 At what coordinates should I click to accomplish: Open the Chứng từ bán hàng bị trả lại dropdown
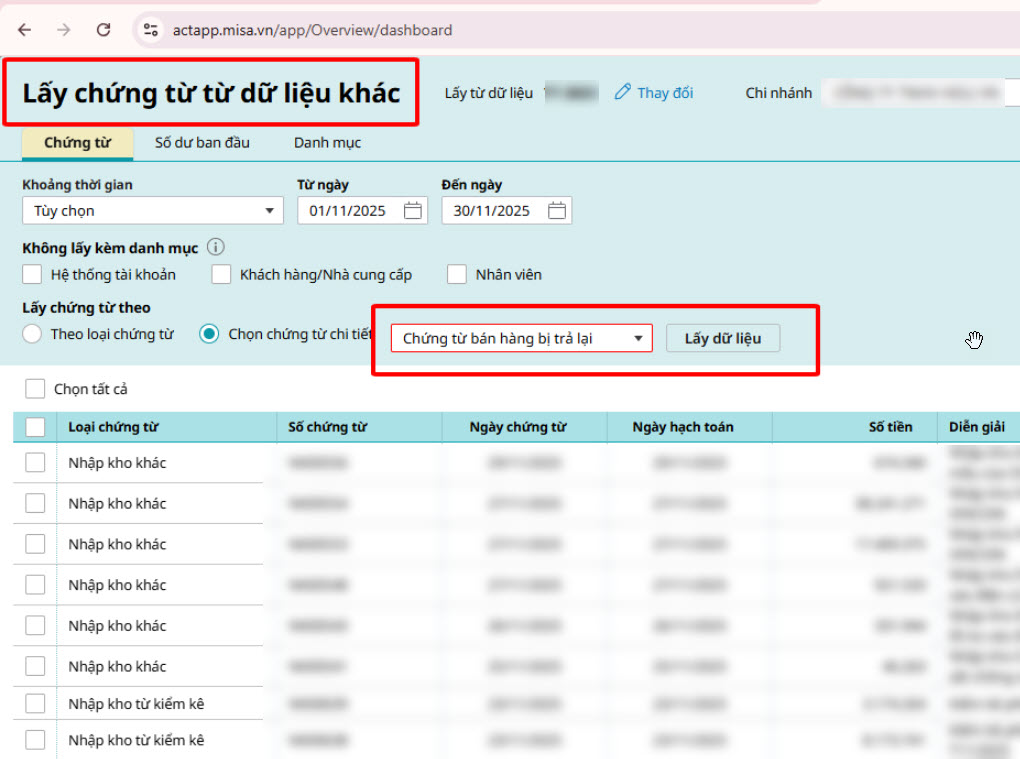[521, 338]
